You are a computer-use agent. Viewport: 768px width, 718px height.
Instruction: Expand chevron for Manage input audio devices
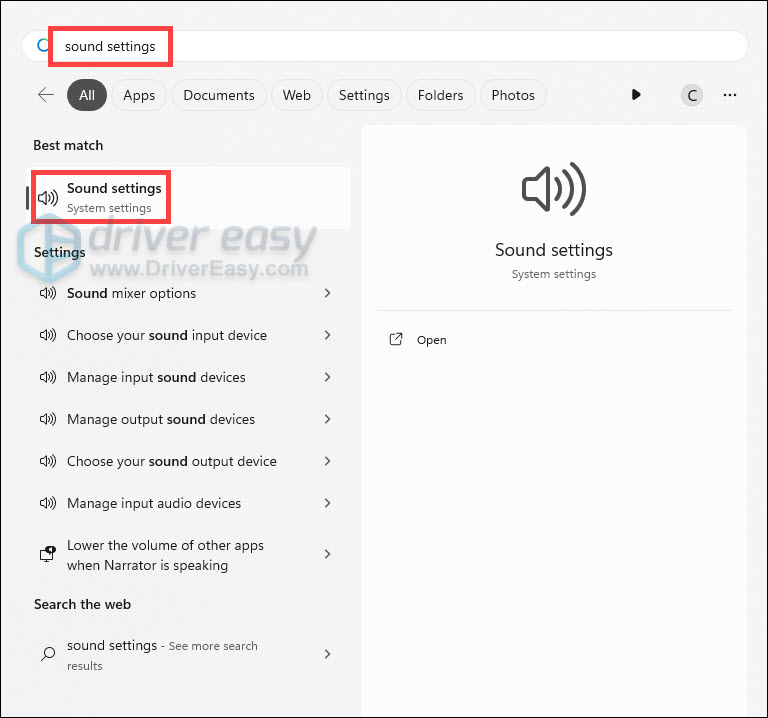pyautogui.click(x=328, y=503)
